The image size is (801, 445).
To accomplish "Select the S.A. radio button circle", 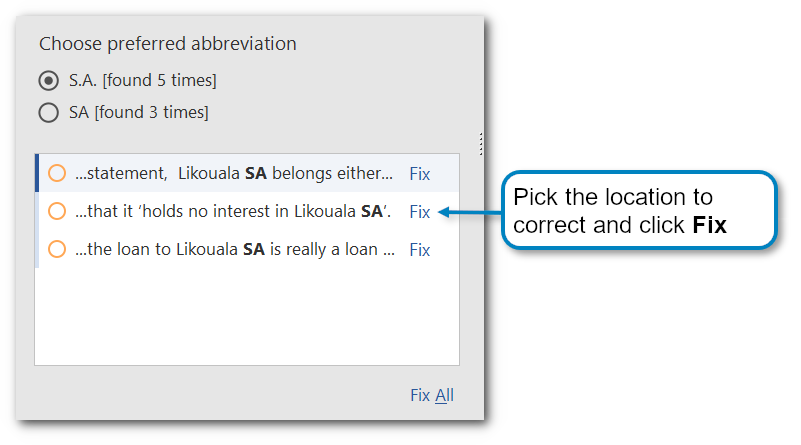I will (x=48, y=80).
